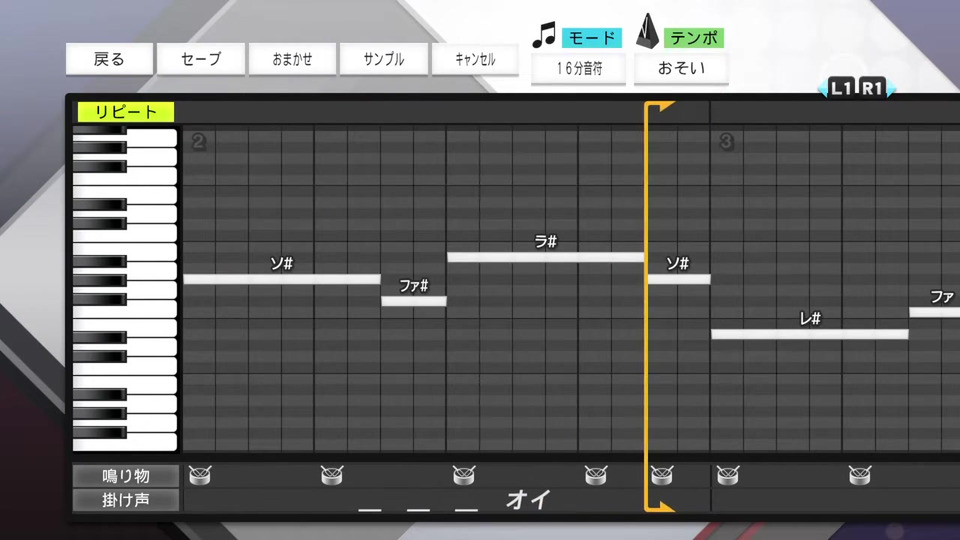Select the ファ note at the right edge
The image size is (960, 540).
[x=934, y=312]
